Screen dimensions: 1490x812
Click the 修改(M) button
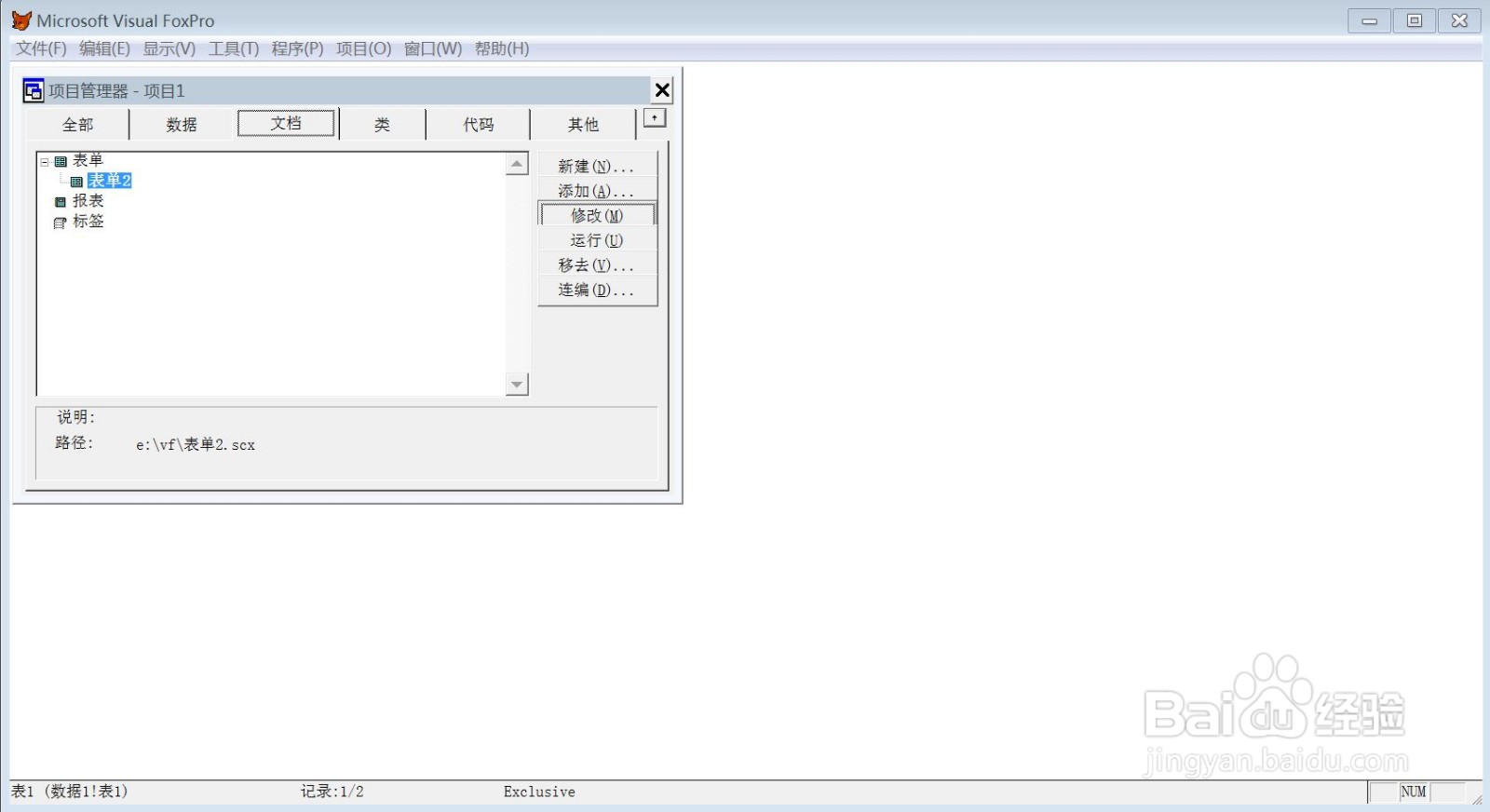(x=597, y=215)
